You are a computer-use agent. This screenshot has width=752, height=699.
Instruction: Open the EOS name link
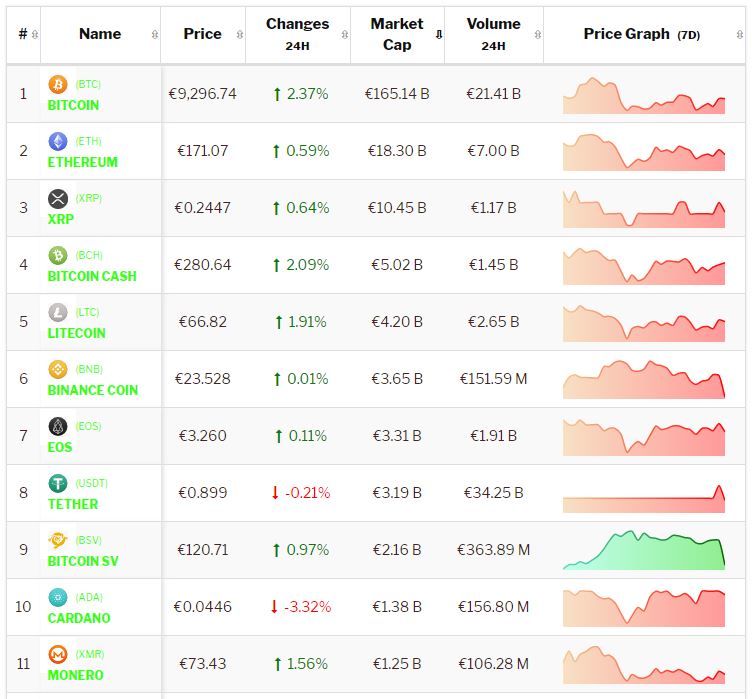pos(60,447)
